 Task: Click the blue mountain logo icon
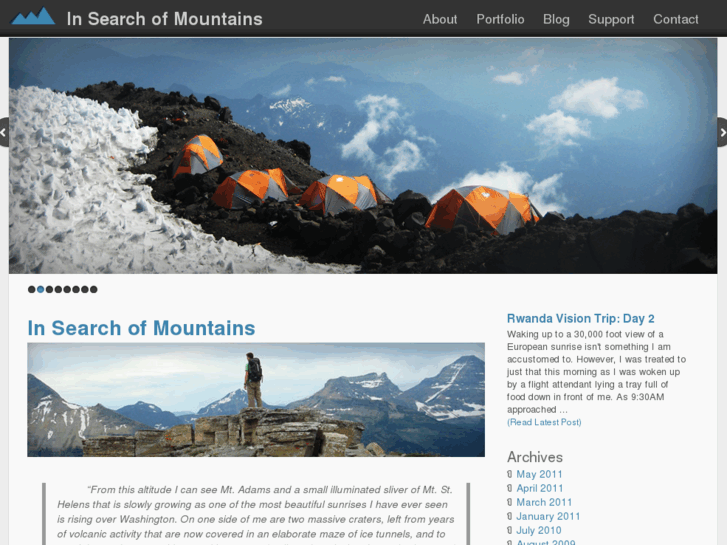coord(33,16)
